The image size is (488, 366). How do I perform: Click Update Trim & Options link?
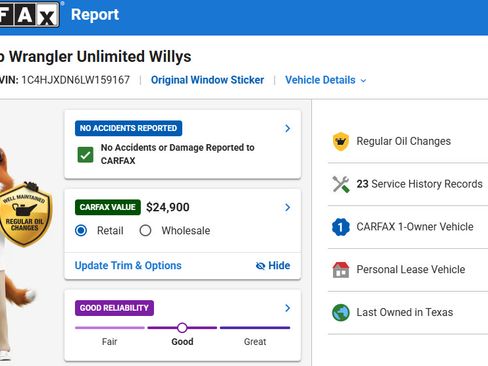(128, 265)
